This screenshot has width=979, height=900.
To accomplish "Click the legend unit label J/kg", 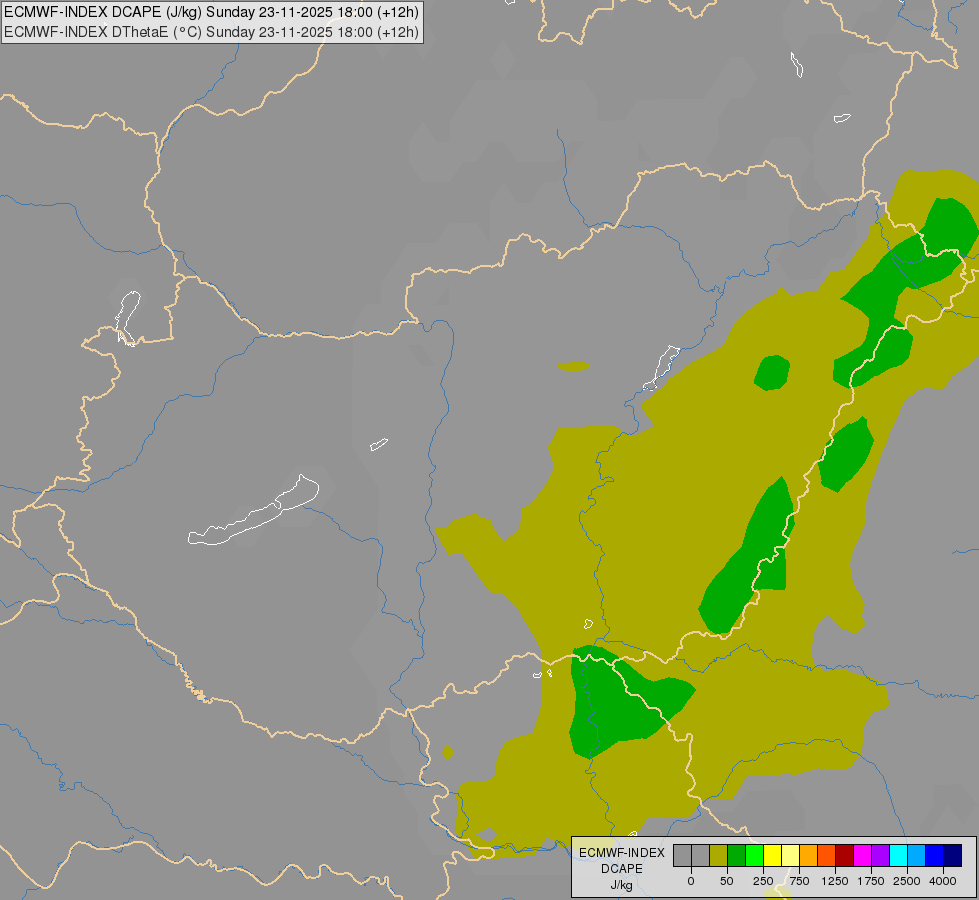I will [x=621, y=885].
